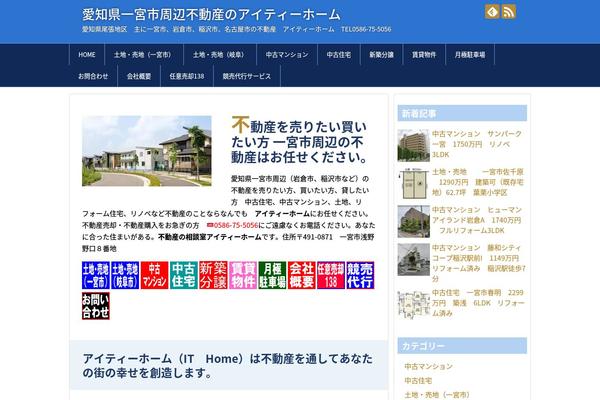The height and width of the screenshot is (400, 600).
Task: Open the サンパーク一宮 1750万円 article link
Action: tap(477, 144)
